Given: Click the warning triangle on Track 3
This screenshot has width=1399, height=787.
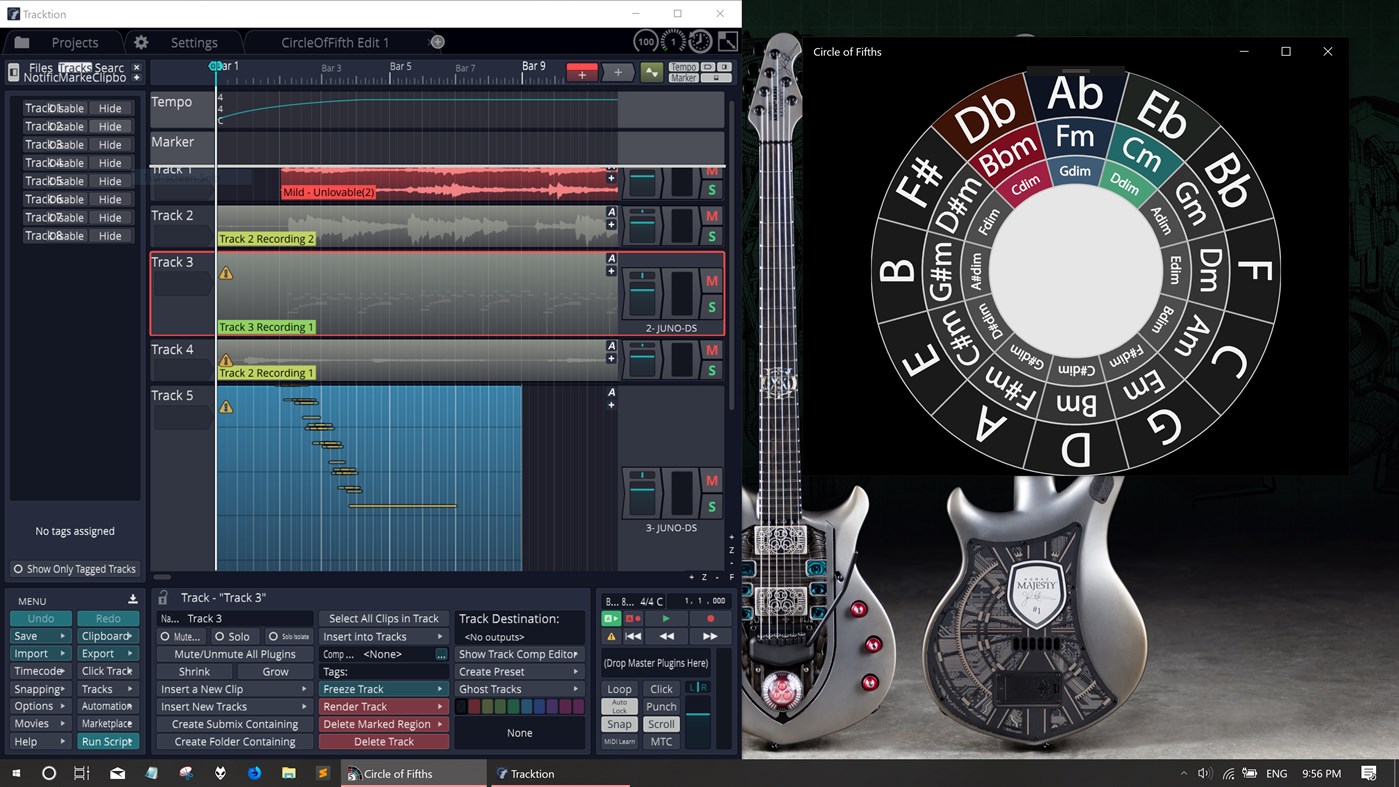Looking at the screenshot, I should pyautogui.click(x=226, y=272).
